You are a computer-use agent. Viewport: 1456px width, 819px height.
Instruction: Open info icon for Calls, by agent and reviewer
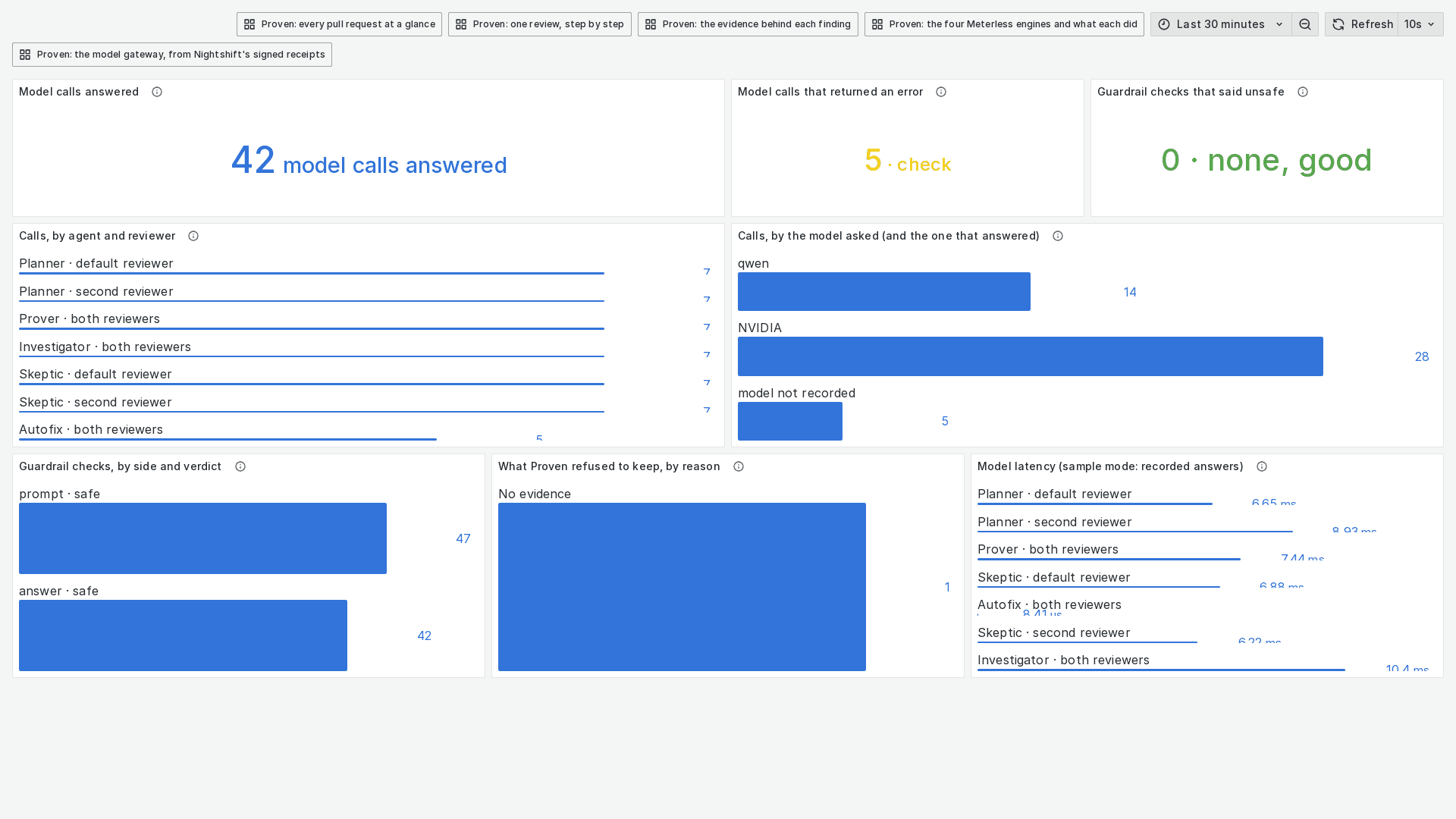pyautogui.click(x=193, y=236)
